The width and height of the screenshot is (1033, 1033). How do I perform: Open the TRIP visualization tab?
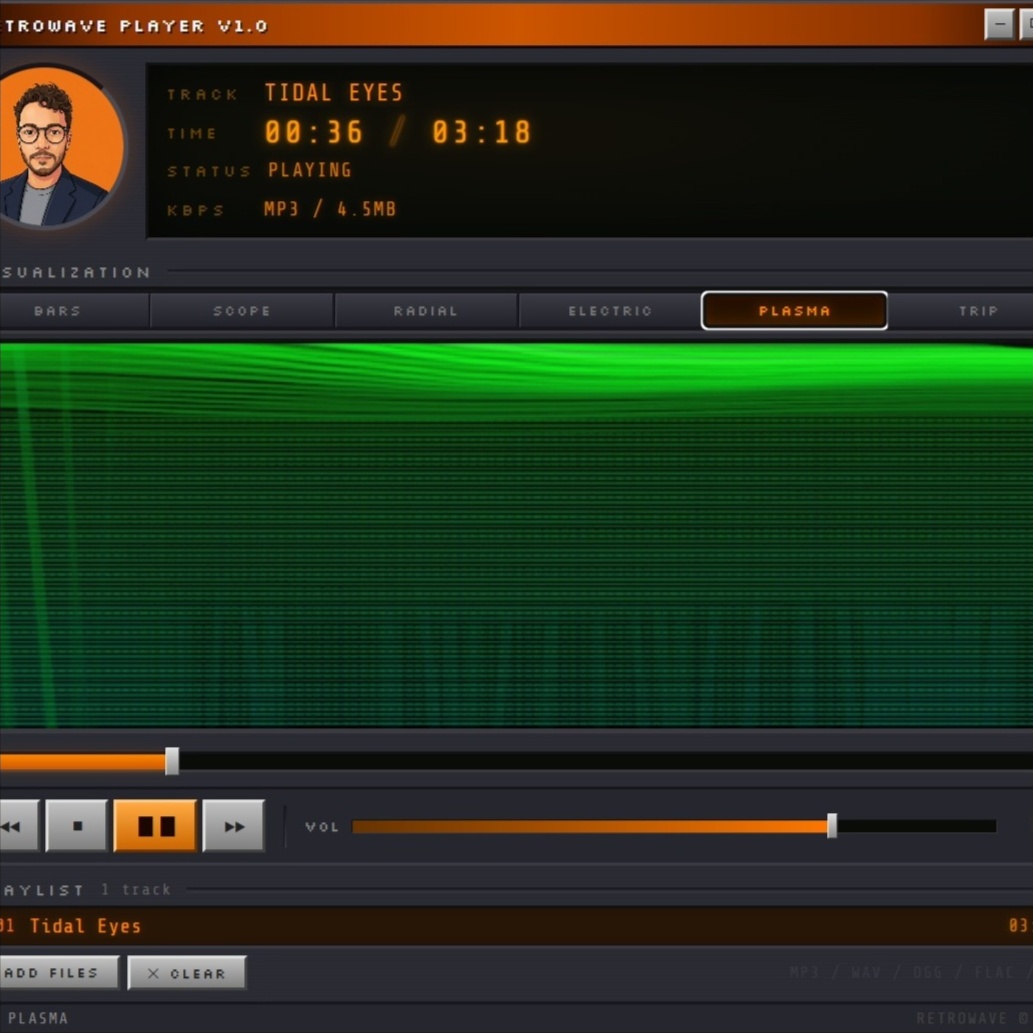(x=978, y=310)
